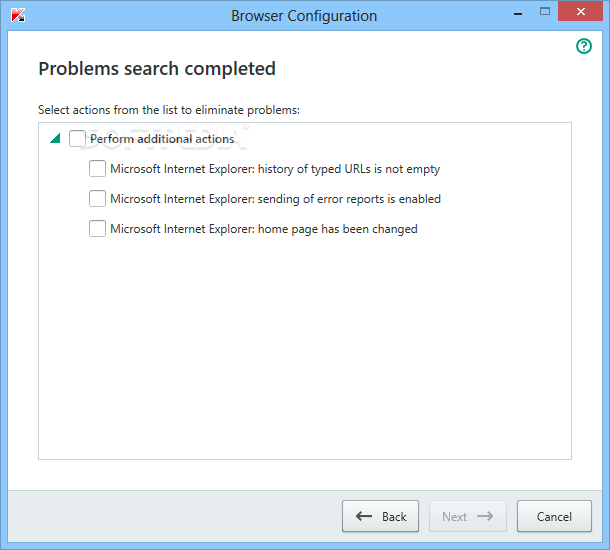Open help via the green question mark icon
This screenshot has width=610, height=550.
[x=584, y=46]
